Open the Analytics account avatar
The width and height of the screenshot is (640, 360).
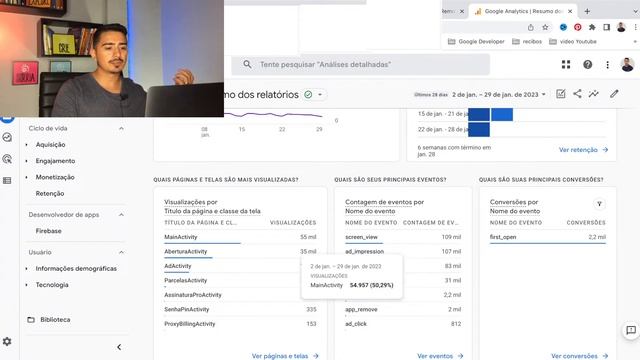[x=627, y=64]
